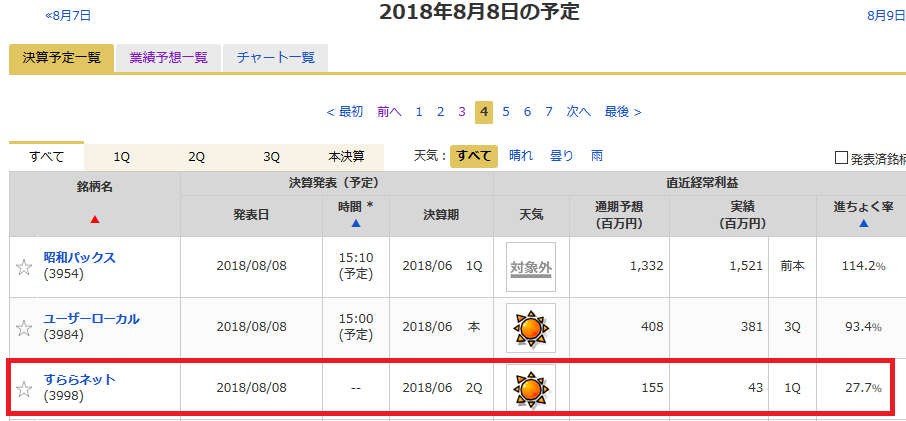Star the 昭和パックス stock row

pos(24,267)
